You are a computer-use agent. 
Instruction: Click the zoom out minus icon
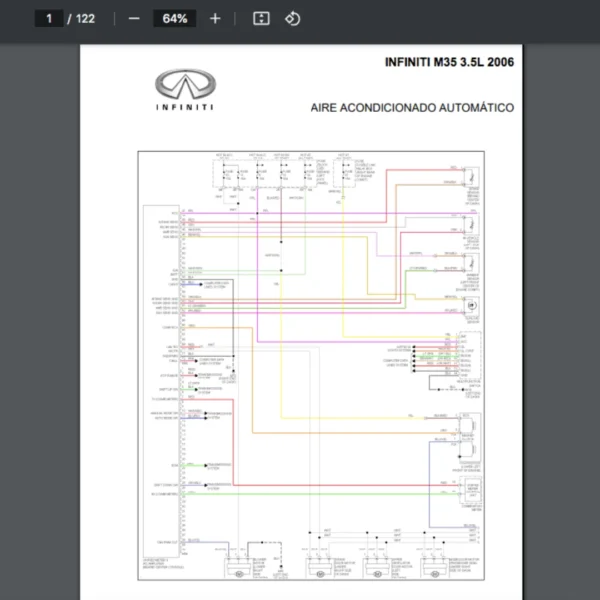point(134,19)
